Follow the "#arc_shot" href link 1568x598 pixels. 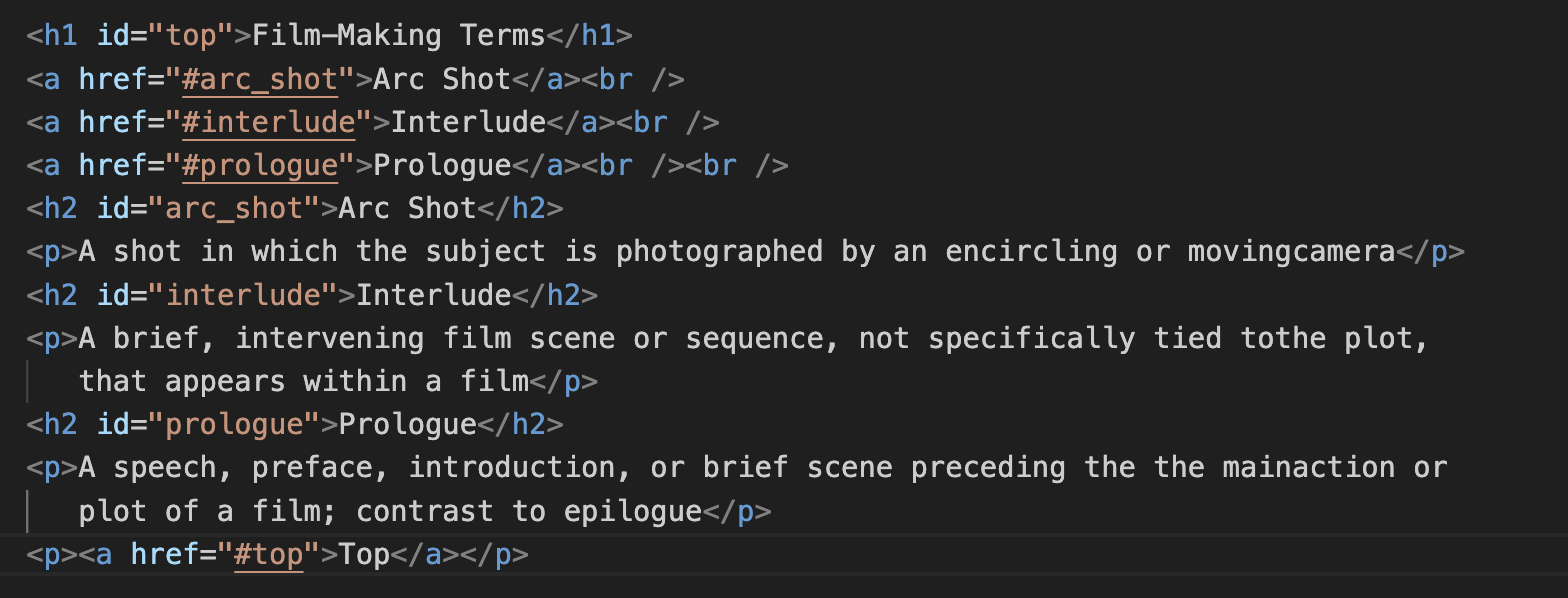tap(261, 79)
